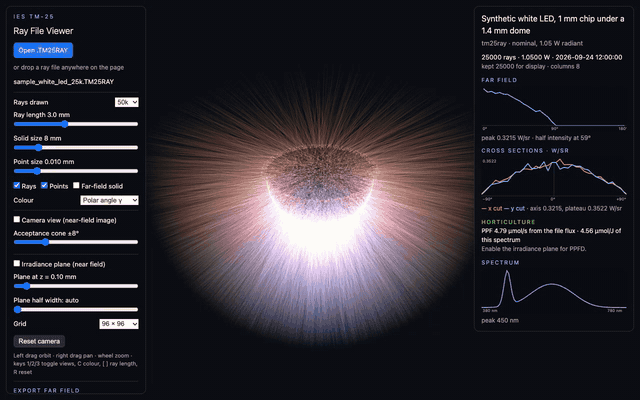Viewport: 640px width, 400px height.
Task: Click the spectrum plot
Action: (554, 291)
